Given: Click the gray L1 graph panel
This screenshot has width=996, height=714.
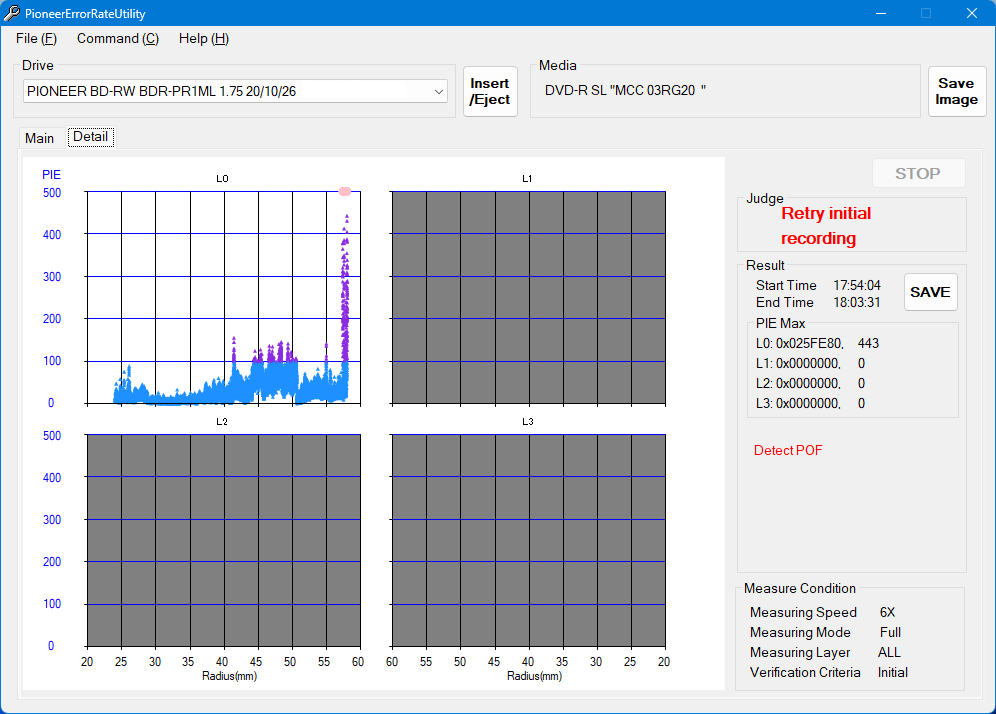Looking at the screenshot, I should [x=528, y=297].
